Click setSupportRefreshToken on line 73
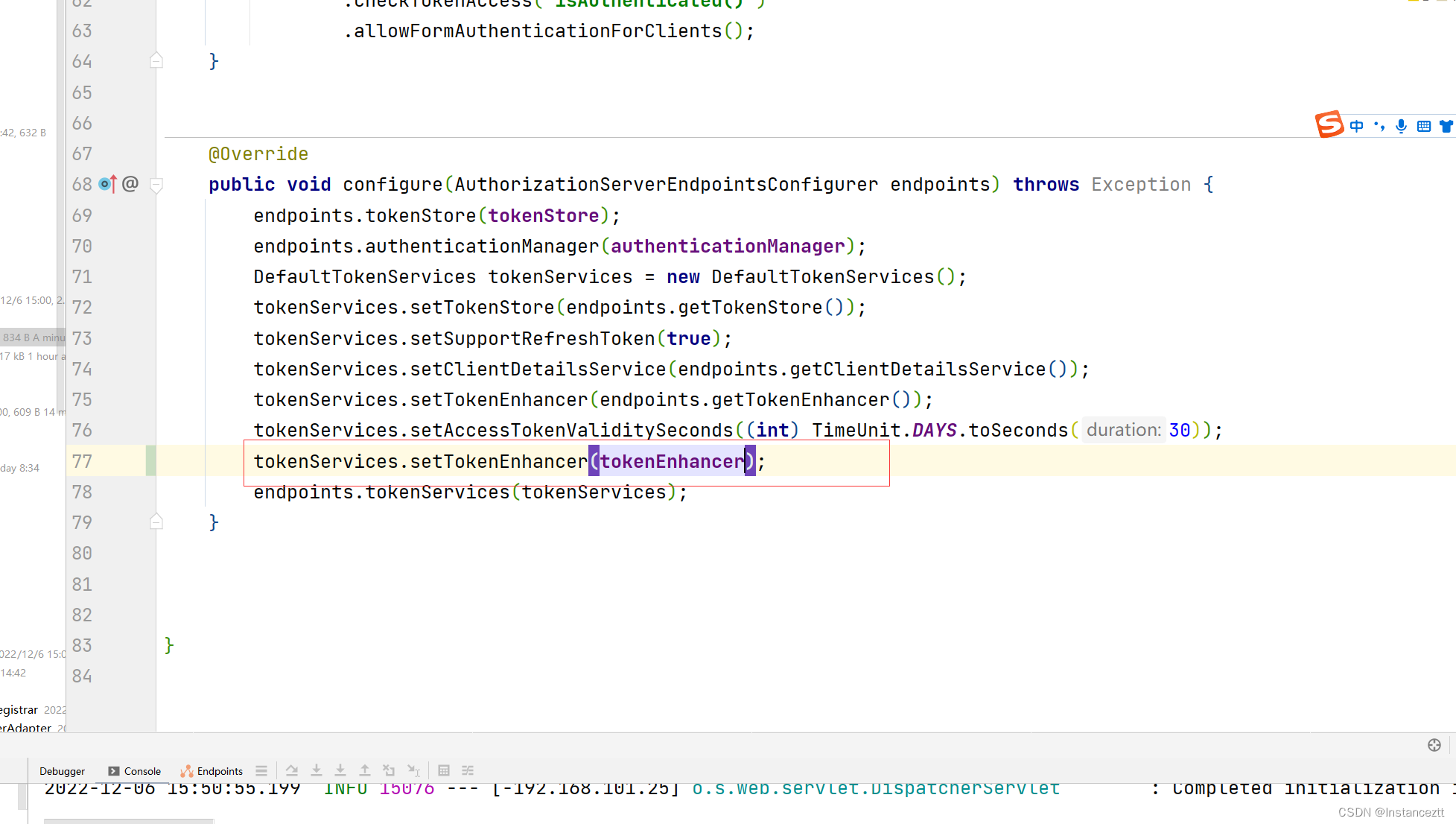 (x=533, y=338)
